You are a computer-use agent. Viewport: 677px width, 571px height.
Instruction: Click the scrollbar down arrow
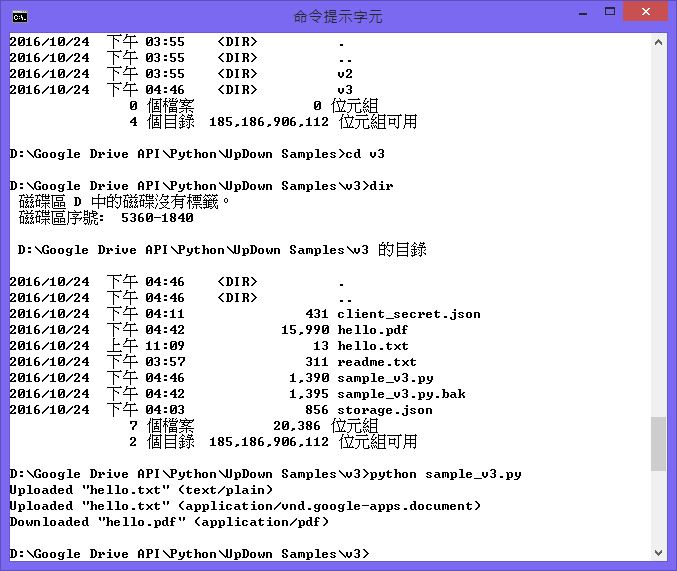coord(658,552)
